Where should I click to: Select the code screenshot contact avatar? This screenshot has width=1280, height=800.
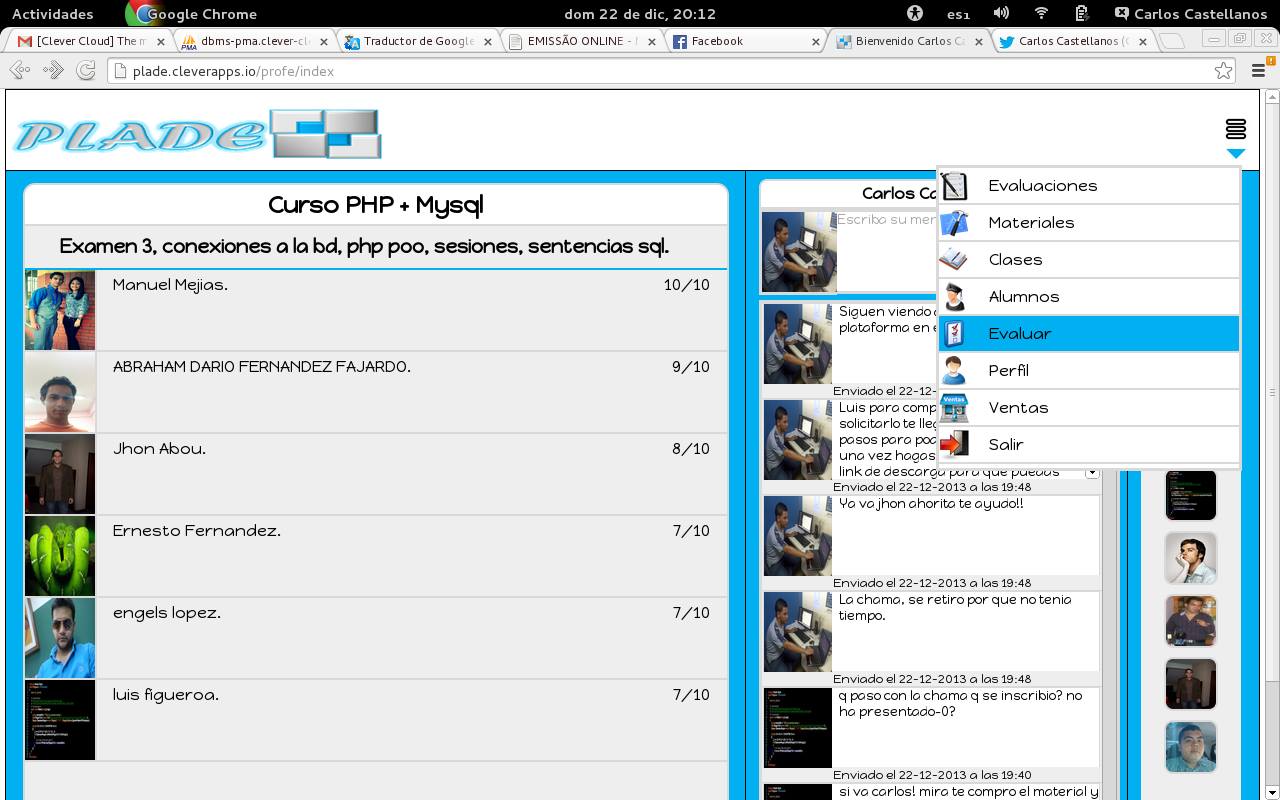pyautogui.click(x=1191, y=495)
